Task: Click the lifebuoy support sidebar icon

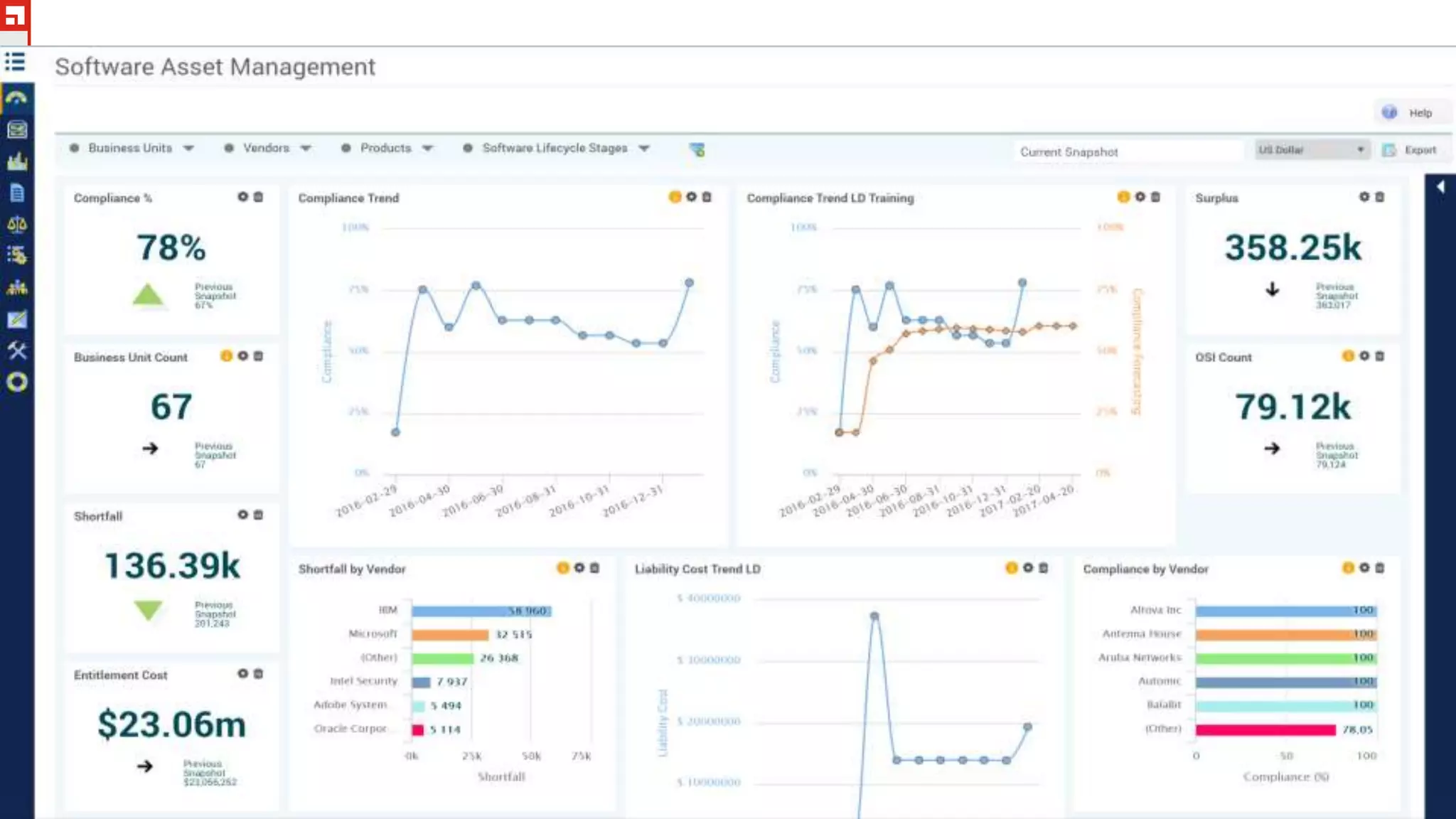Action: click(x=16, y=382)
